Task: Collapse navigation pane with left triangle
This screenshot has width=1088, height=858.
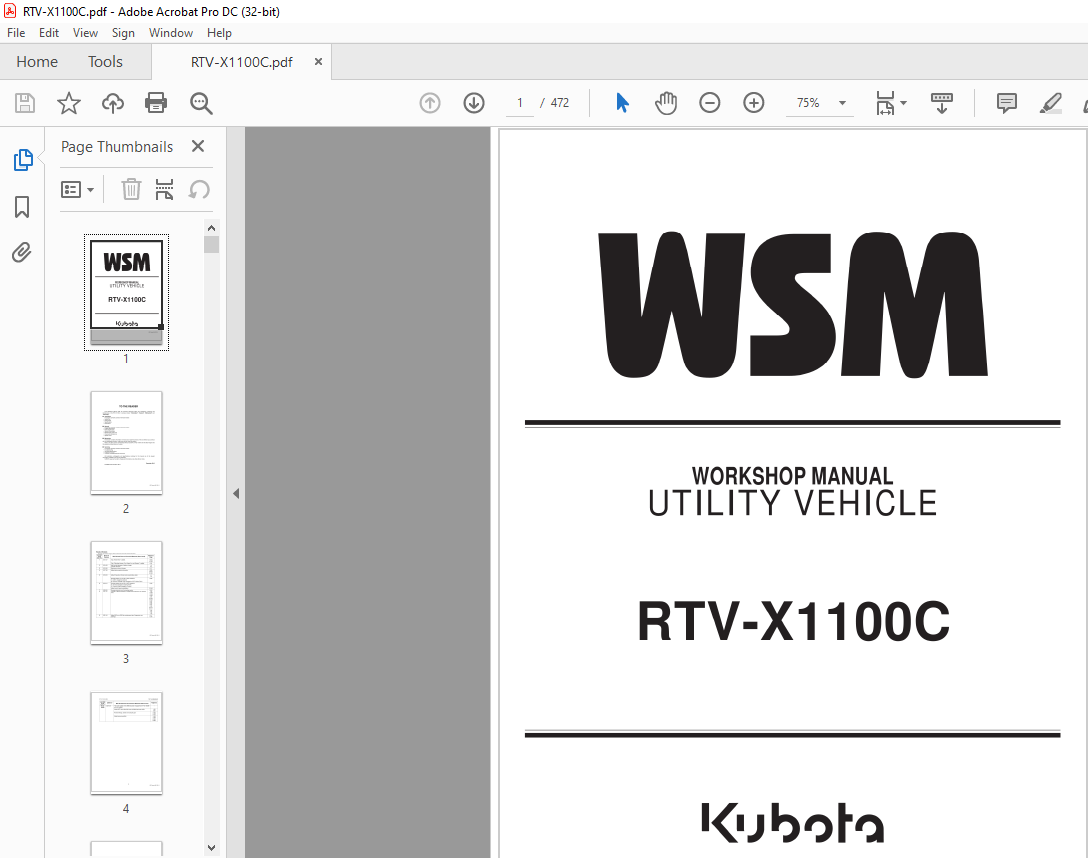Action: tap(236, 493)
